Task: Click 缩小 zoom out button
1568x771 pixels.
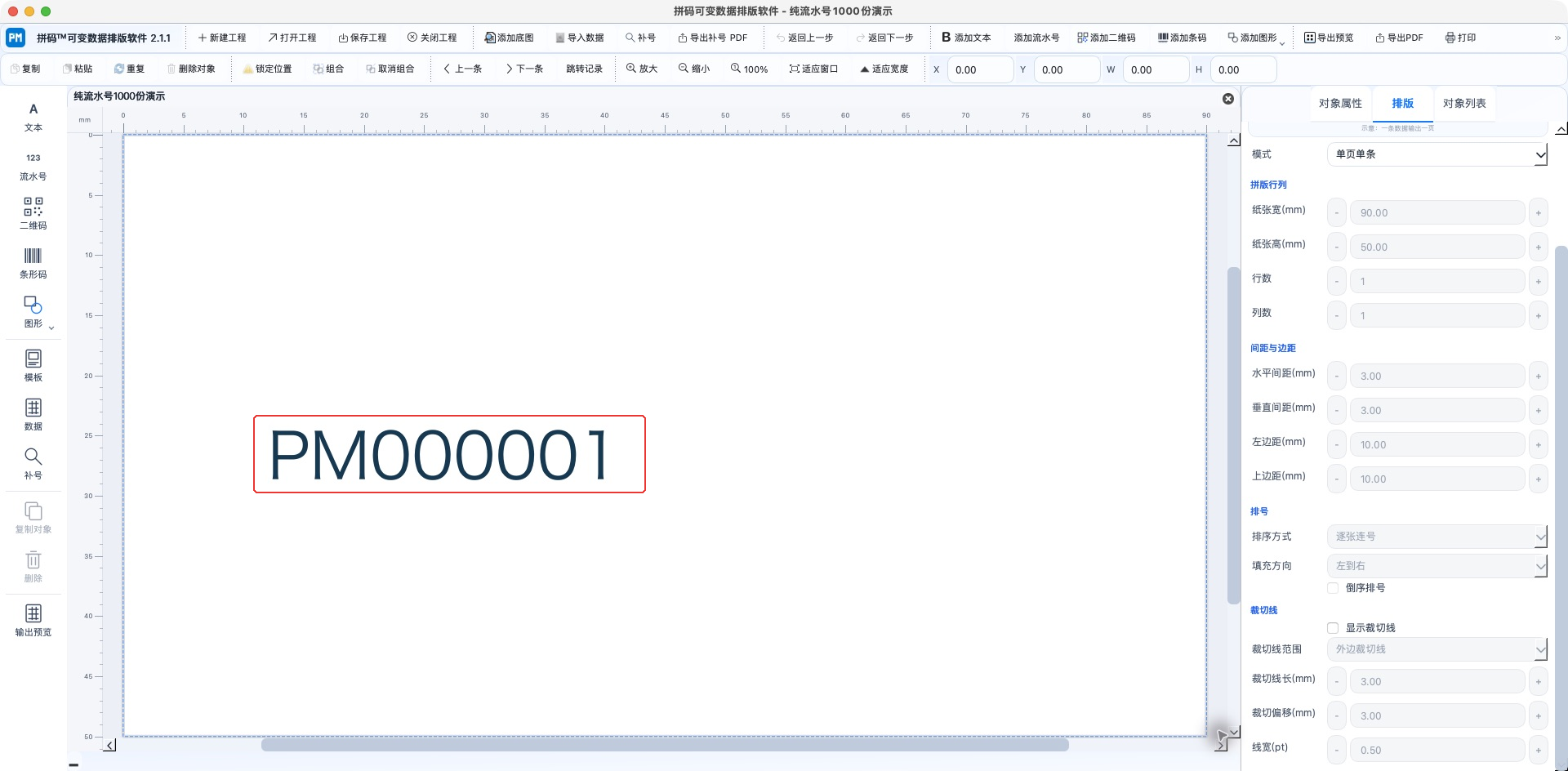Action: [x=694, y=69]
